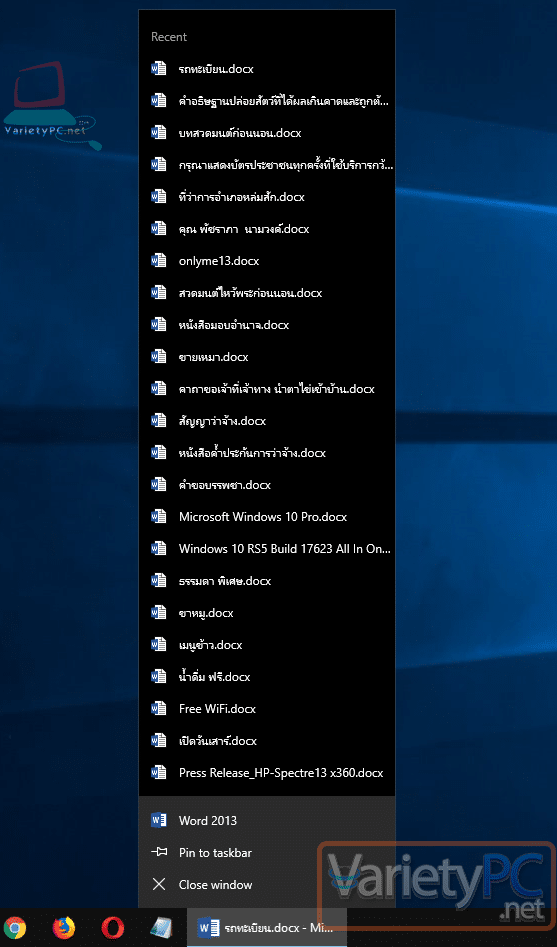
Task: Open recent file น้ำดื่ม ฟรี.docx
Action: (267, 676)
